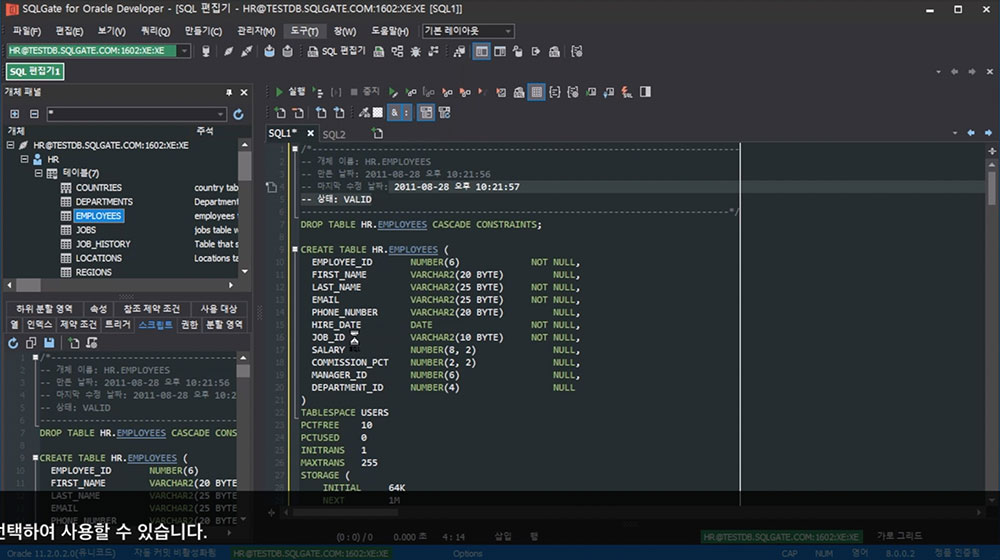Copy the script in the lower panel

coord(31,343)
